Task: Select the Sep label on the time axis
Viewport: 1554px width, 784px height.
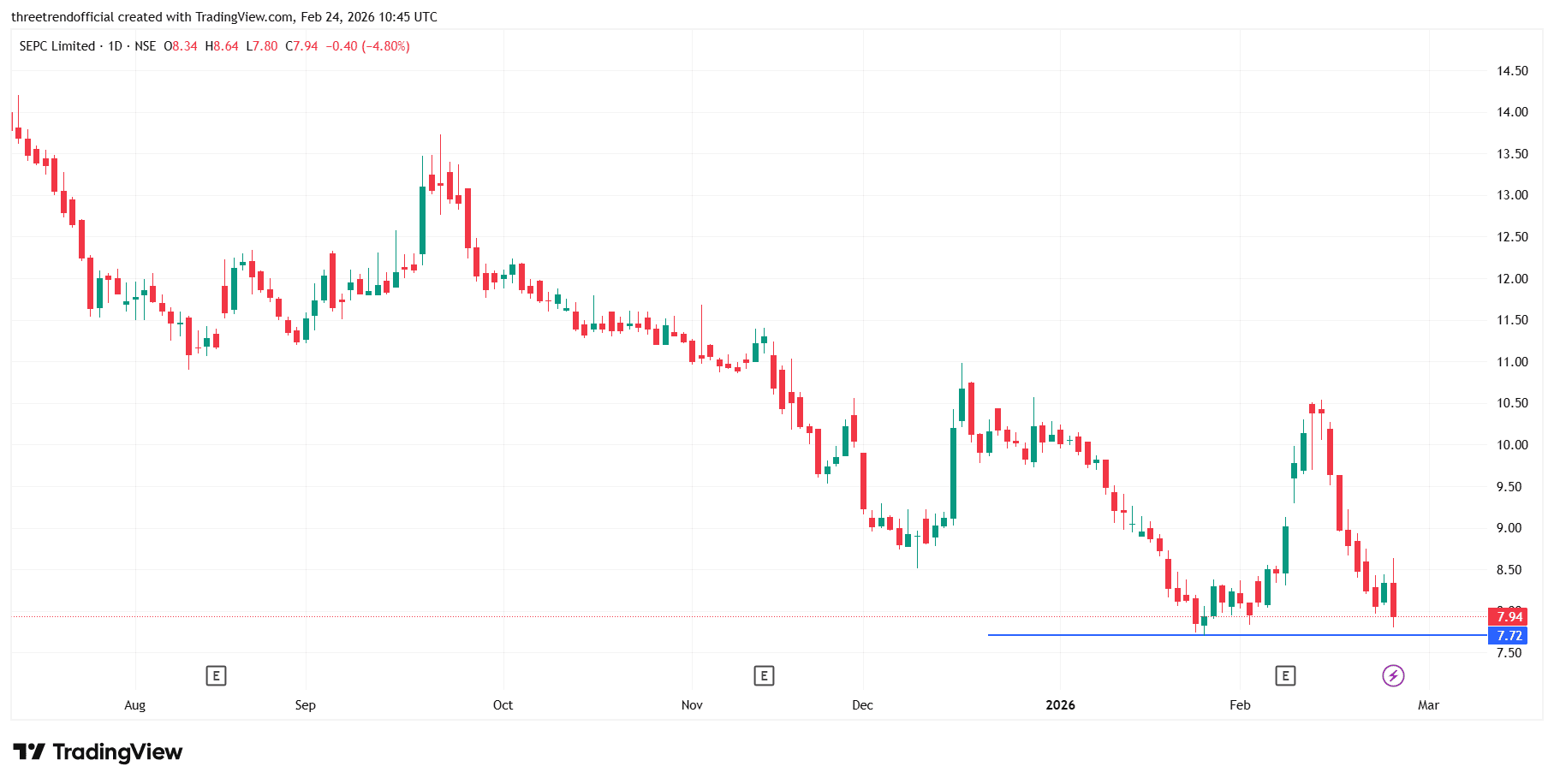Action: click(x=305, y=705)
